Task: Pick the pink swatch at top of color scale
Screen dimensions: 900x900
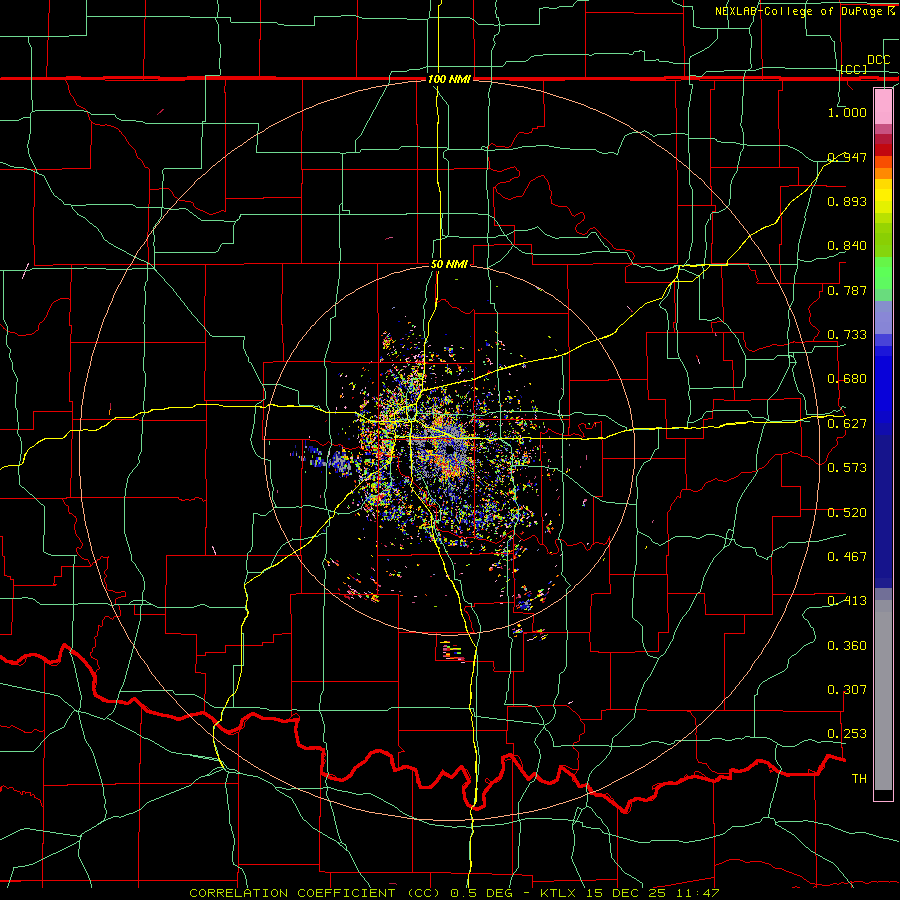Action: (x=883, y=106)
